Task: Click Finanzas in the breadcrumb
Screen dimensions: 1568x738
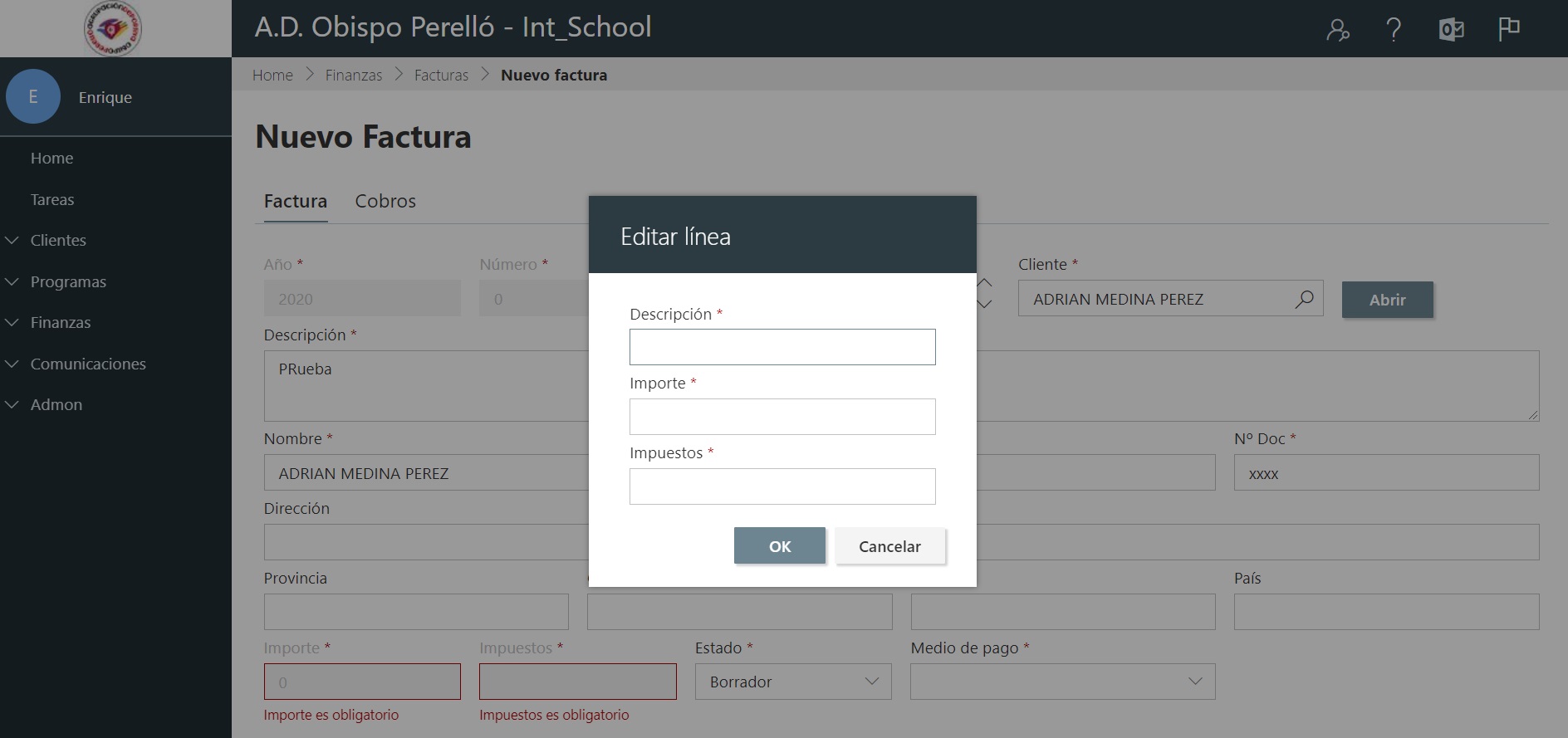Action: pyautogui.click(x=354, y=75)
